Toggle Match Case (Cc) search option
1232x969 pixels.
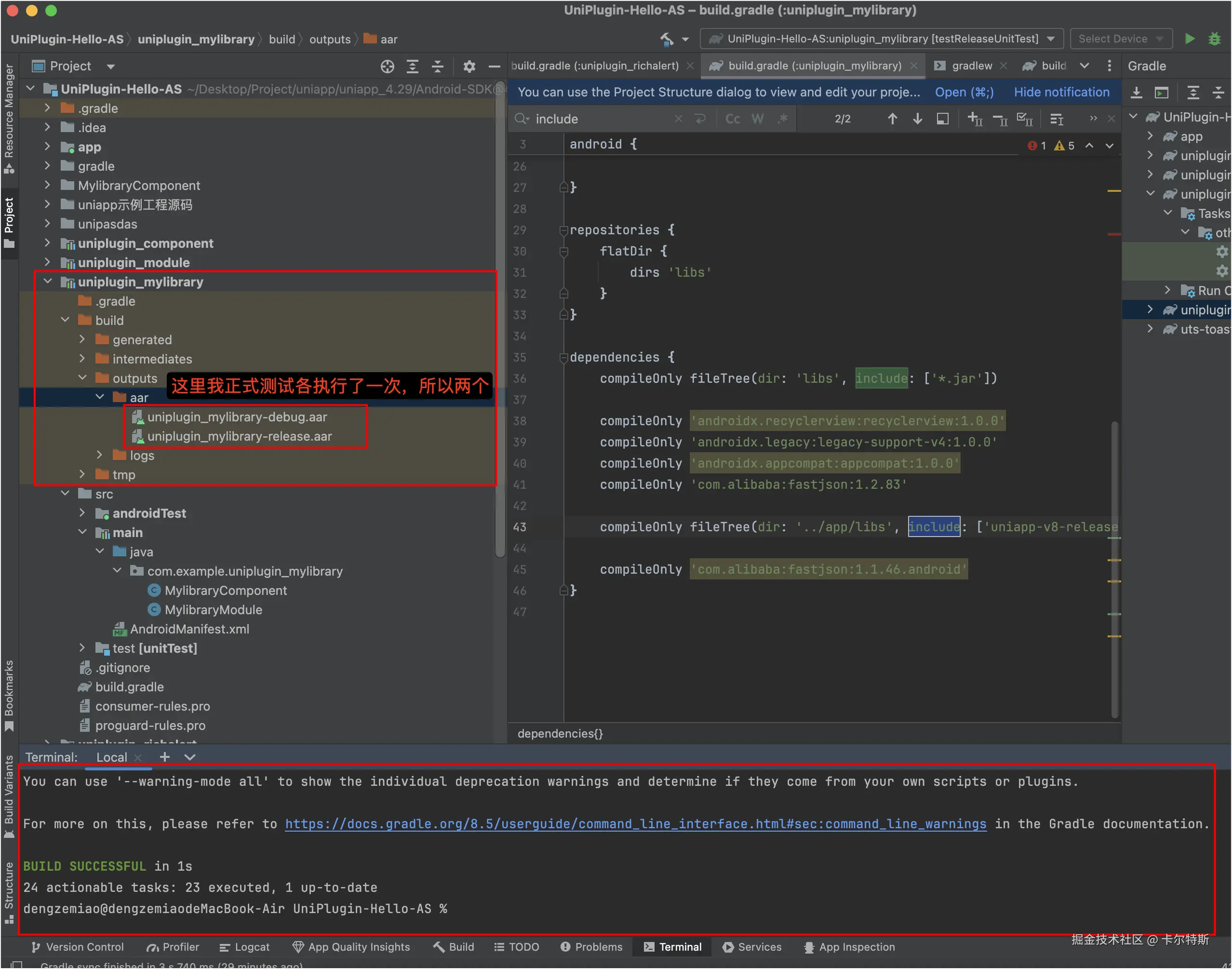[732, 119]
